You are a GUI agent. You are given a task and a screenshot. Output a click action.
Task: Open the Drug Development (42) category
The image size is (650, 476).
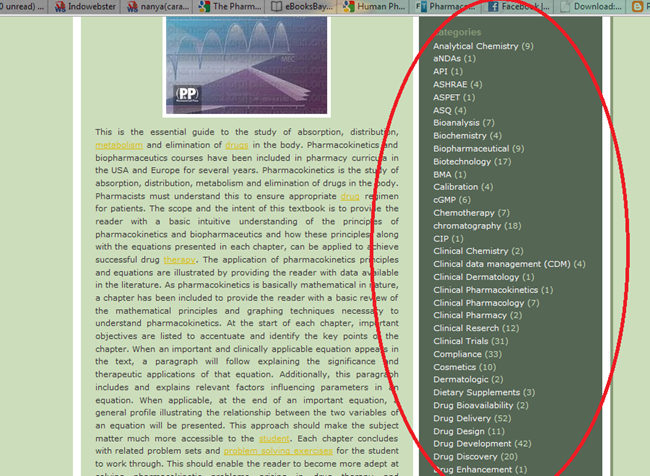point(482,444)
